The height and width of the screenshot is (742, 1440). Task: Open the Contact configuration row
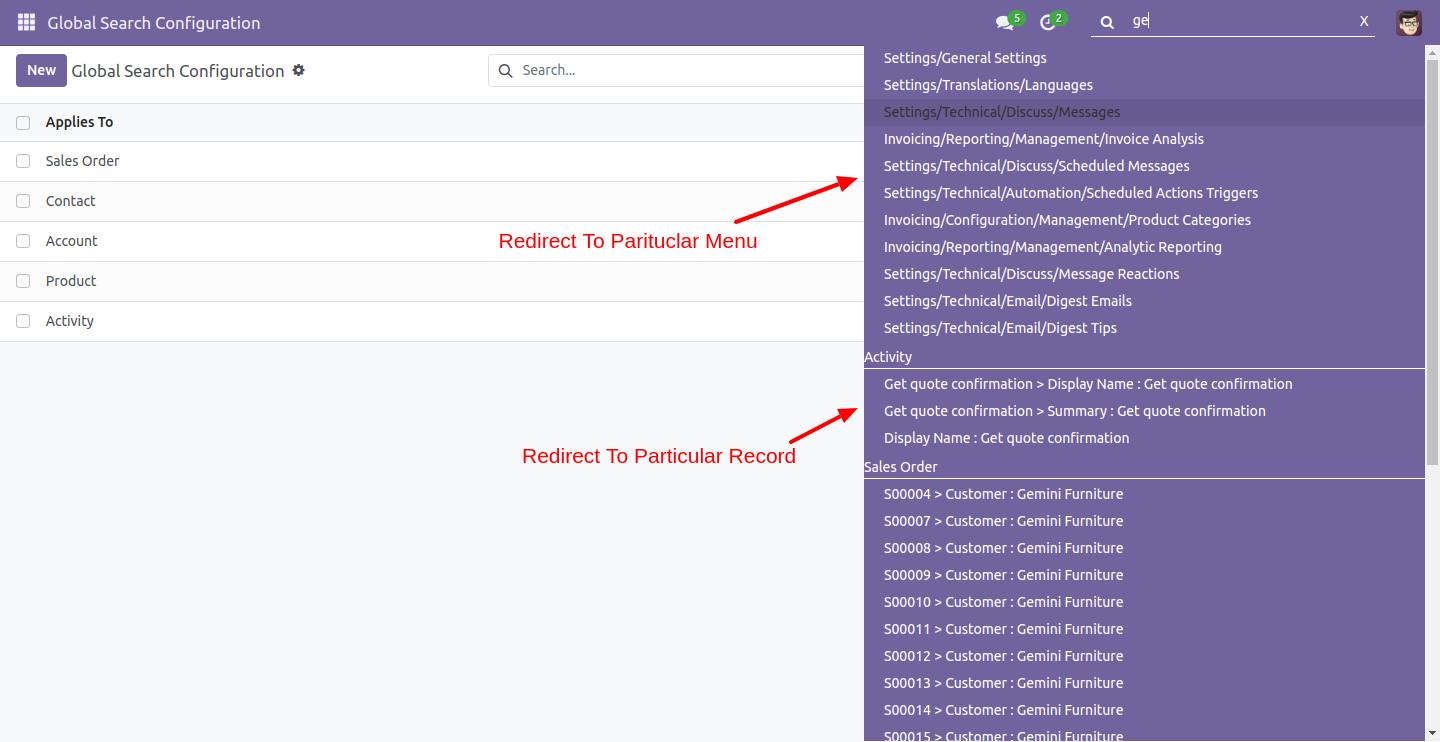pyautogui.click(x=432, y=201)
